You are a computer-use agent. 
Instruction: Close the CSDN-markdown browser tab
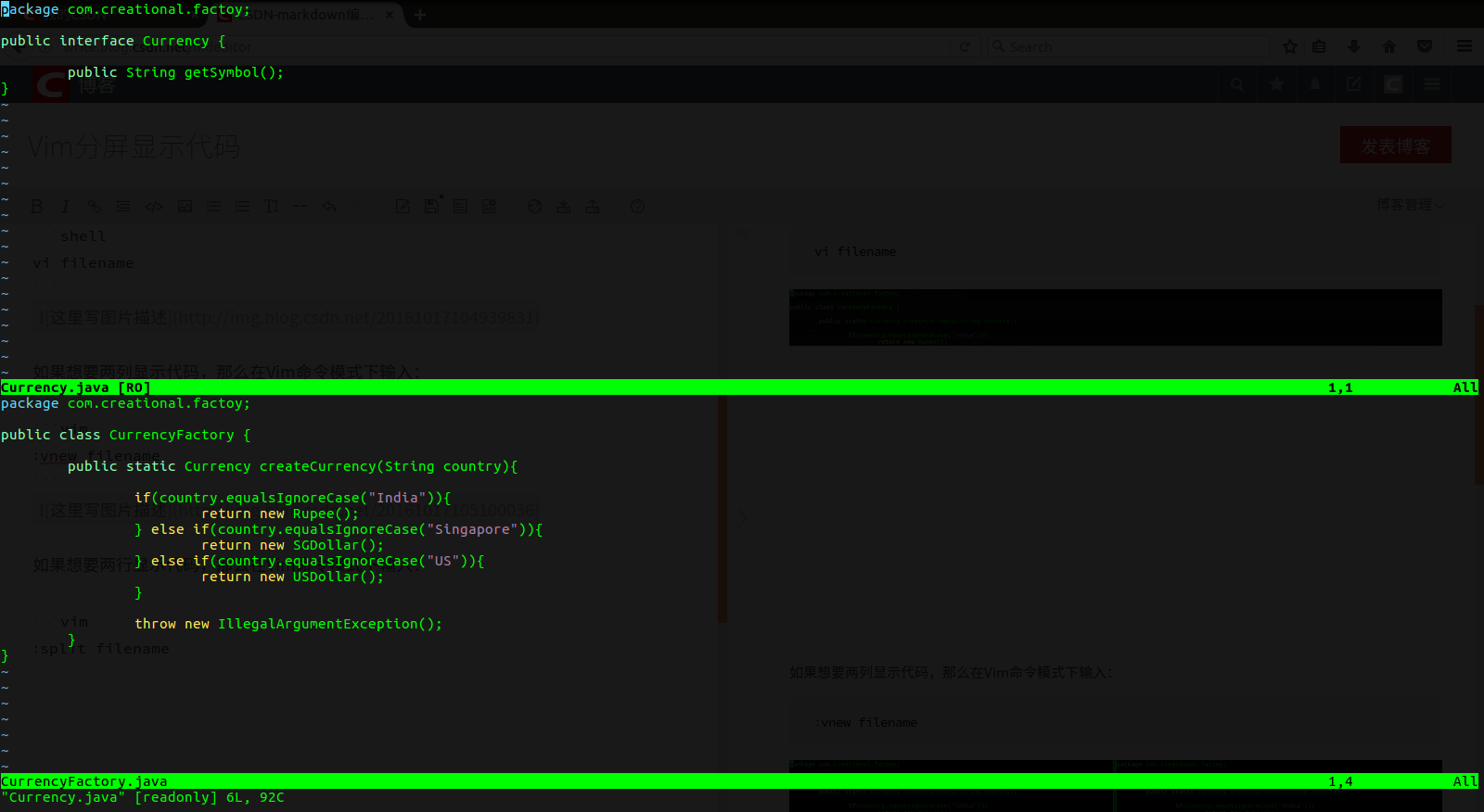click(390, 15)
